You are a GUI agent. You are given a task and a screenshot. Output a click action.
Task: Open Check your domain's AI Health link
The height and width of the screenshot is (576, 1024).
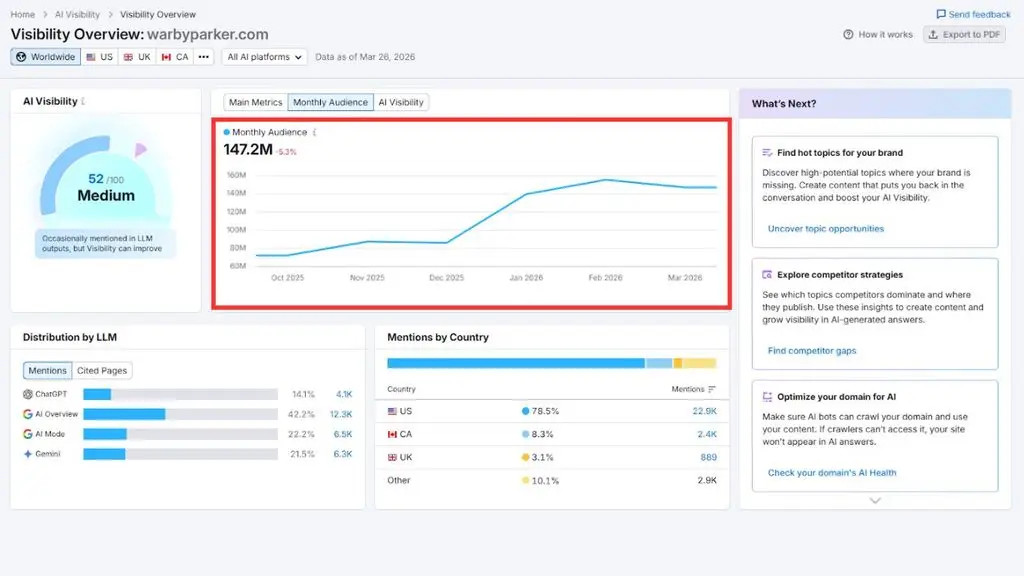832,473
